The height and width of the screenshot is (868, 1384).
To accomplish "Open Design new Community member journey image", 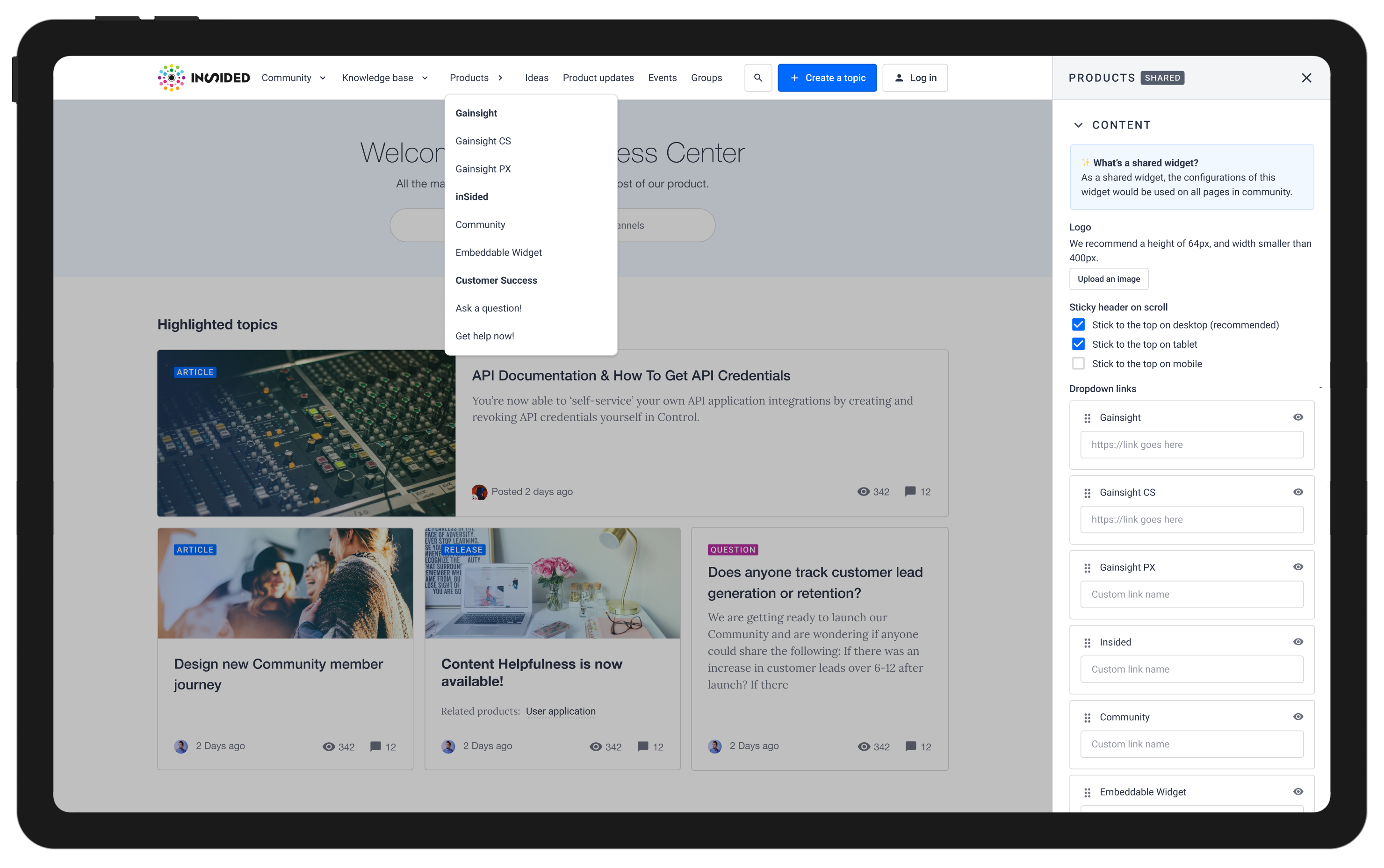I will coord(285,583).
